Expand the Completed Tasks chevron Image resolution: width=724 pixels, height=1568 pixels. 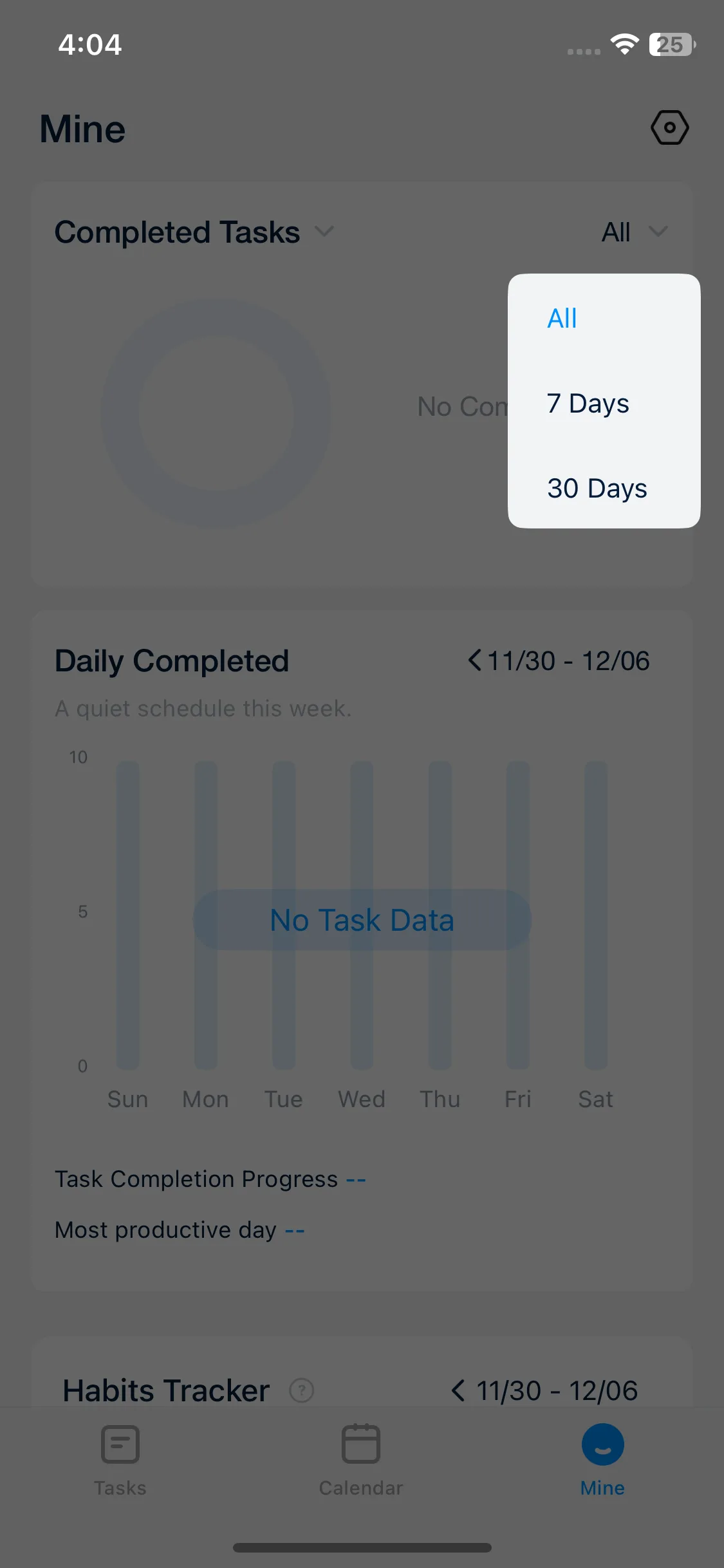325,232
